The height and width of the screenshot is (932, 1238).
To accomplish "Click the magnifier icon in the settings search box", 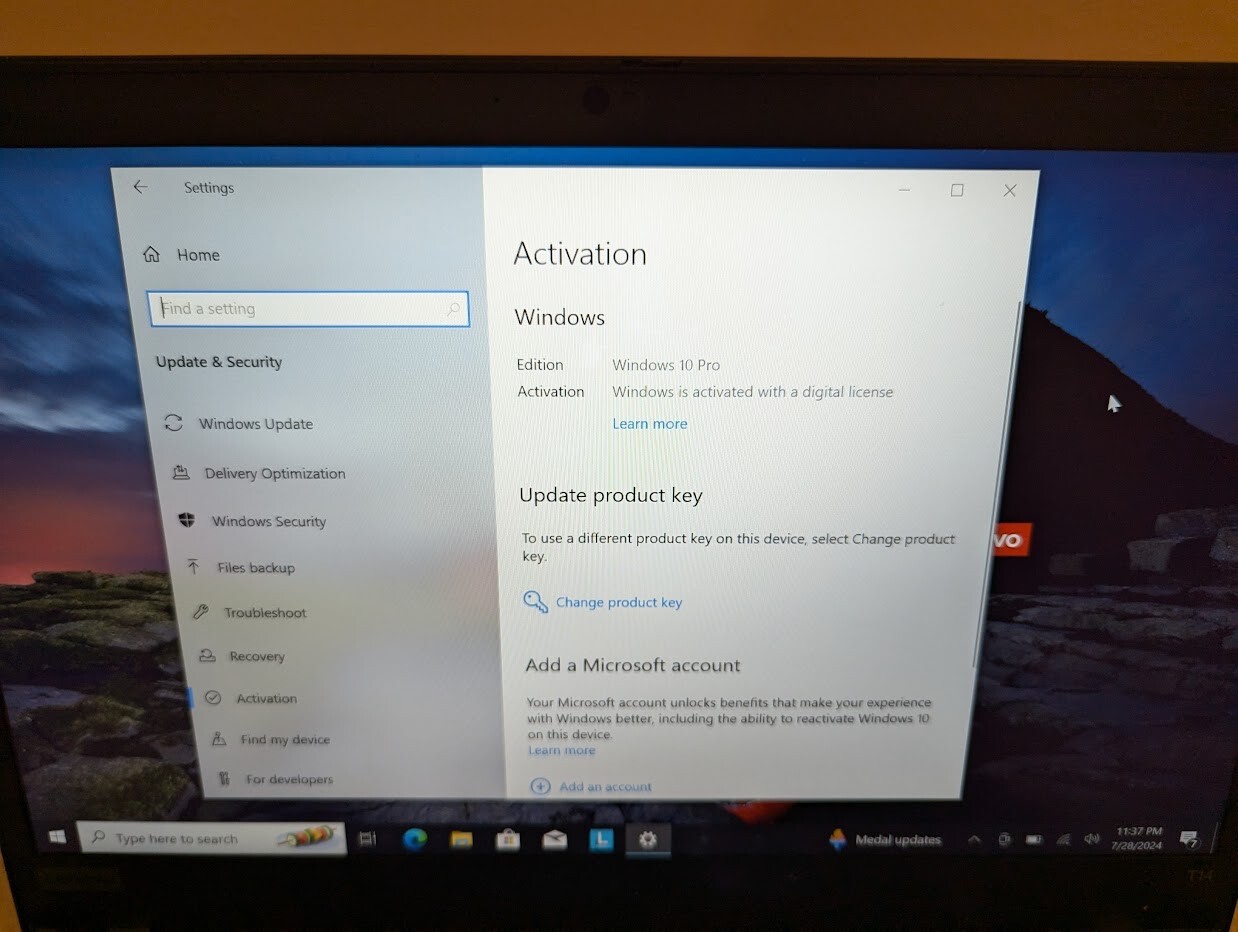I will [x=453, y=309].
